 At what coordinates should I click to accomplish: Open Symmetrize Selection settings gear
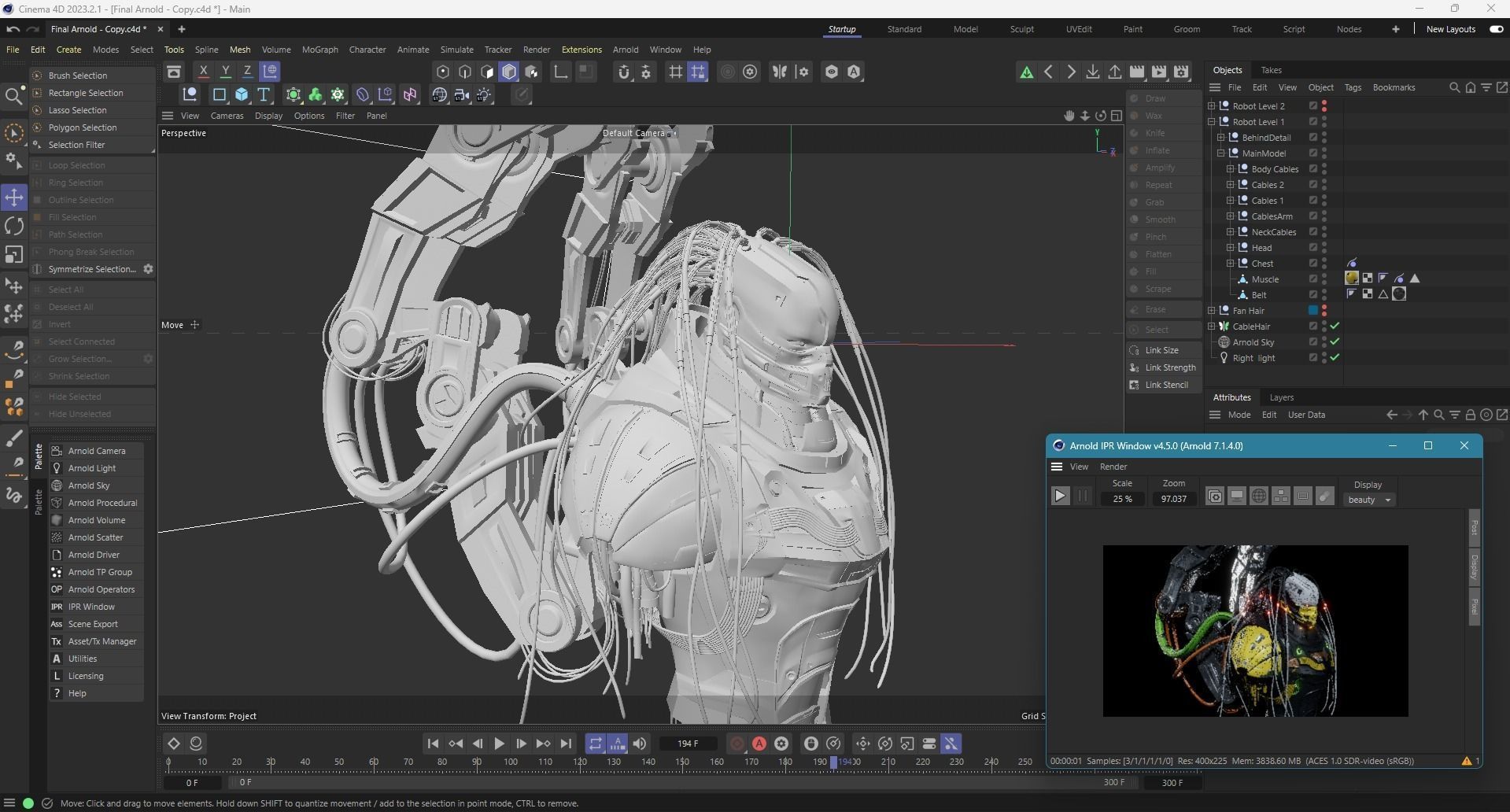(x=148, y=269)
